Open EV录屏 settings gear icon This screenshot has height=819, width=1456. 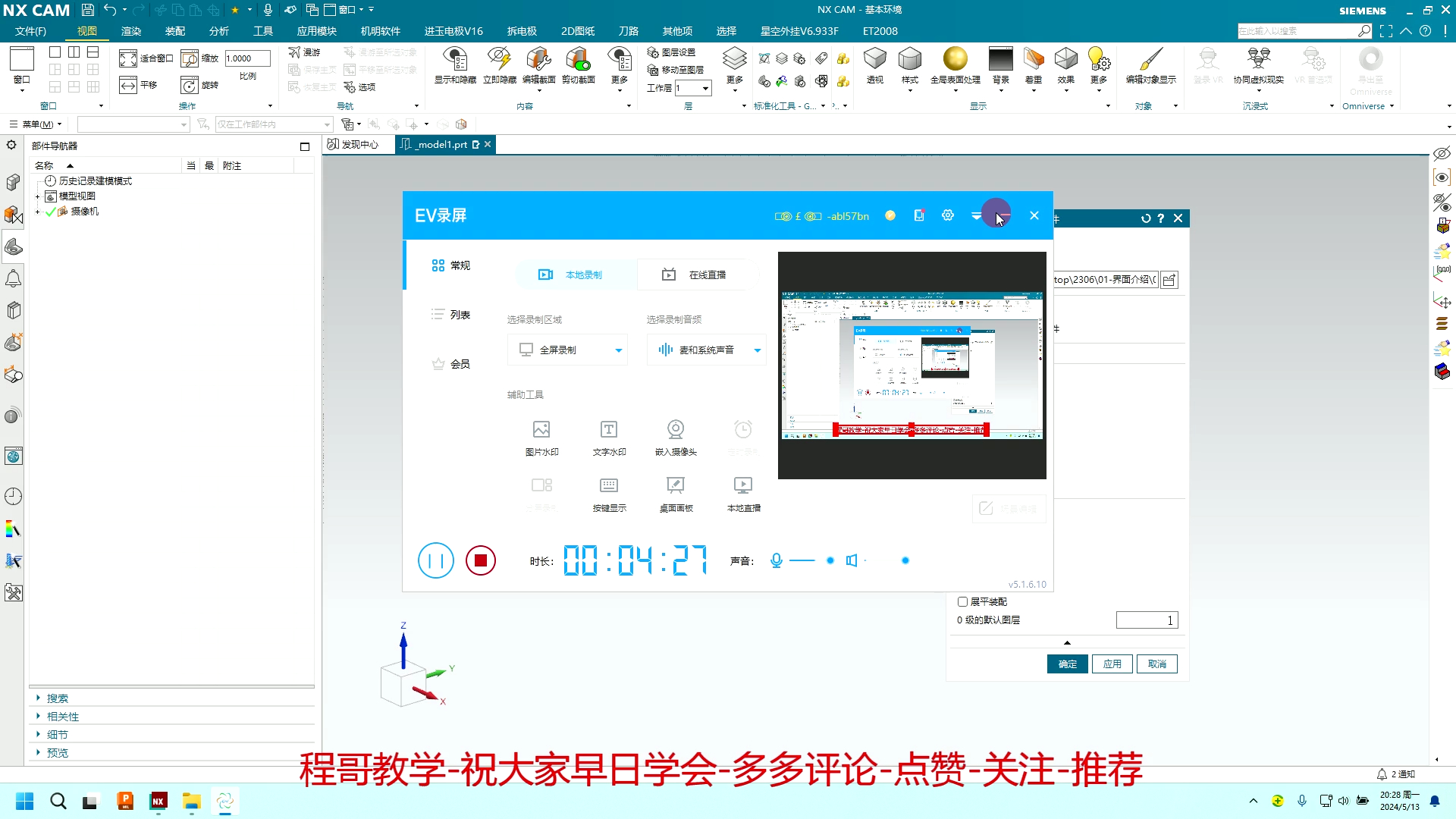(948, 216)
